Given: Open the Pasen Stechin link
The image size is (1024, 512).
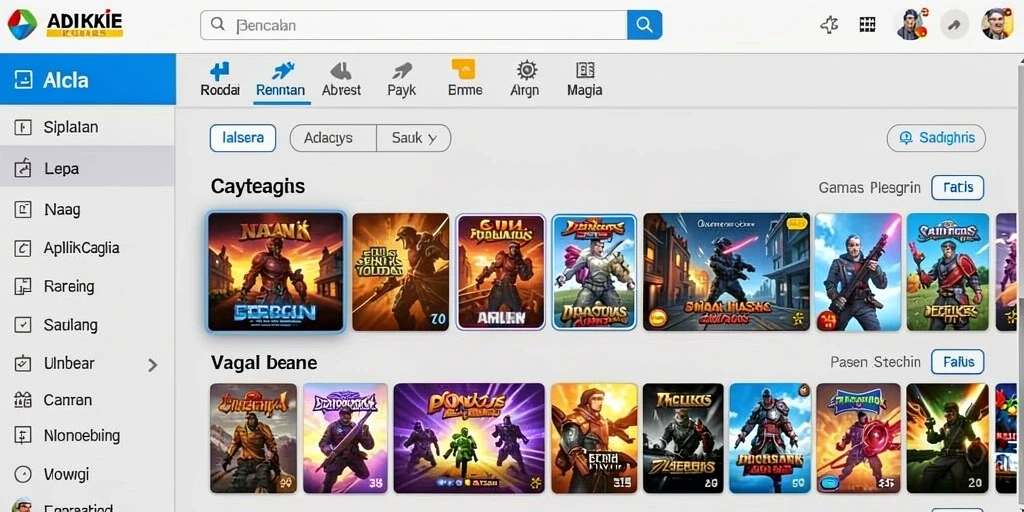Looking at the screenshot, I should (875, 362).
